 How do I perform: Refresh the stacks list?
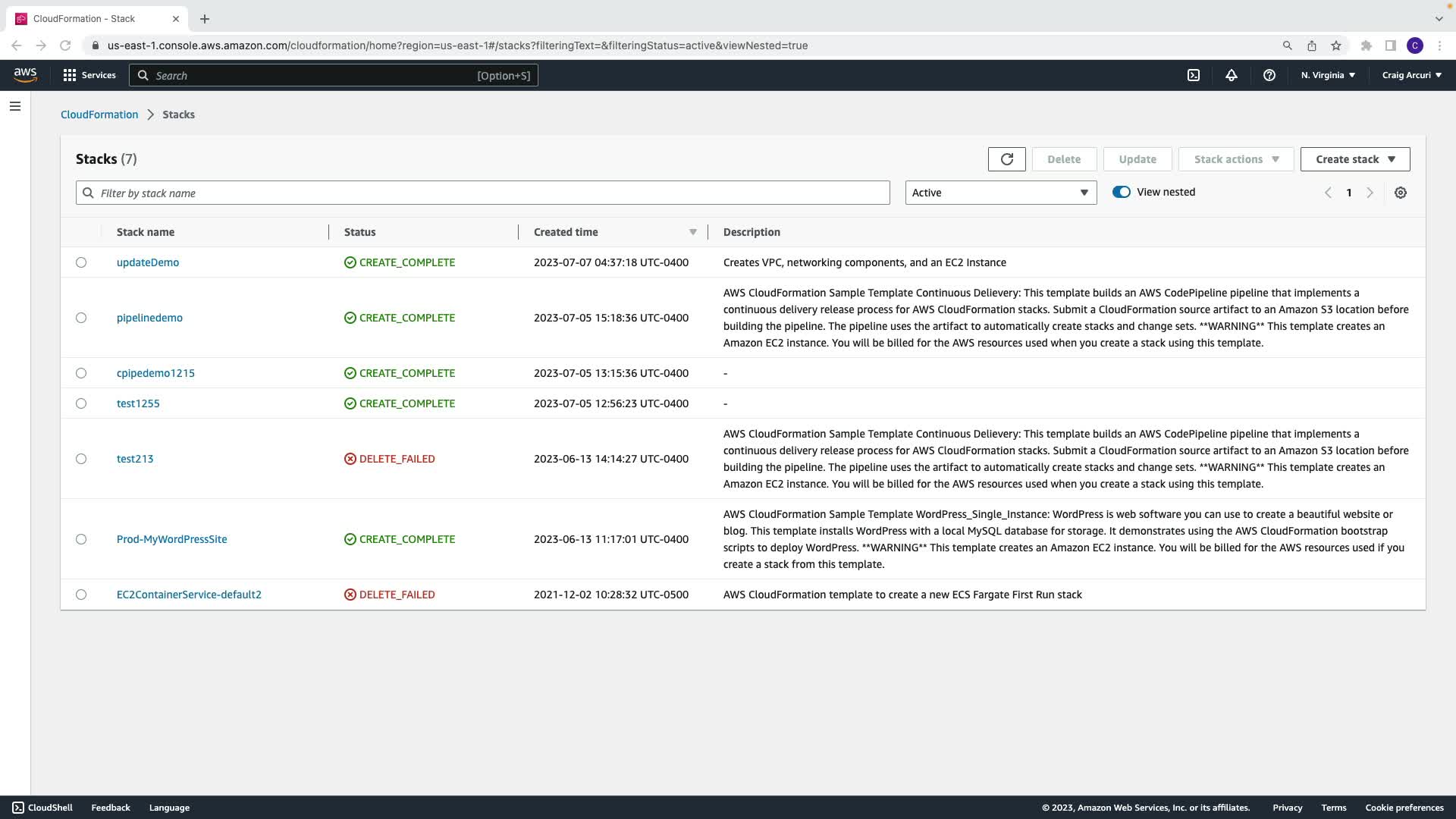coord(1006,159)
